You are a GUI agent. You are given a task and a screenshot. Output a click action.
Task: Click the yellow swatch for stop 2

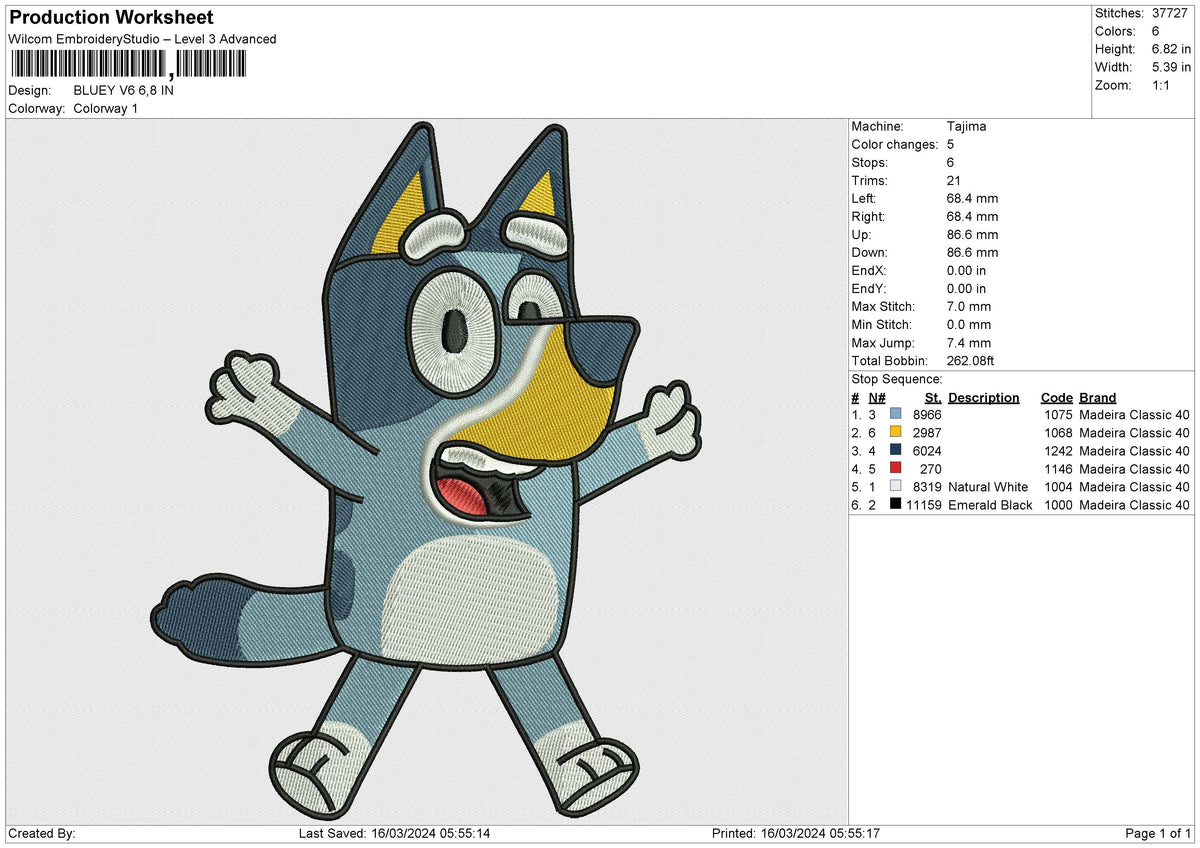click(895, 432)
